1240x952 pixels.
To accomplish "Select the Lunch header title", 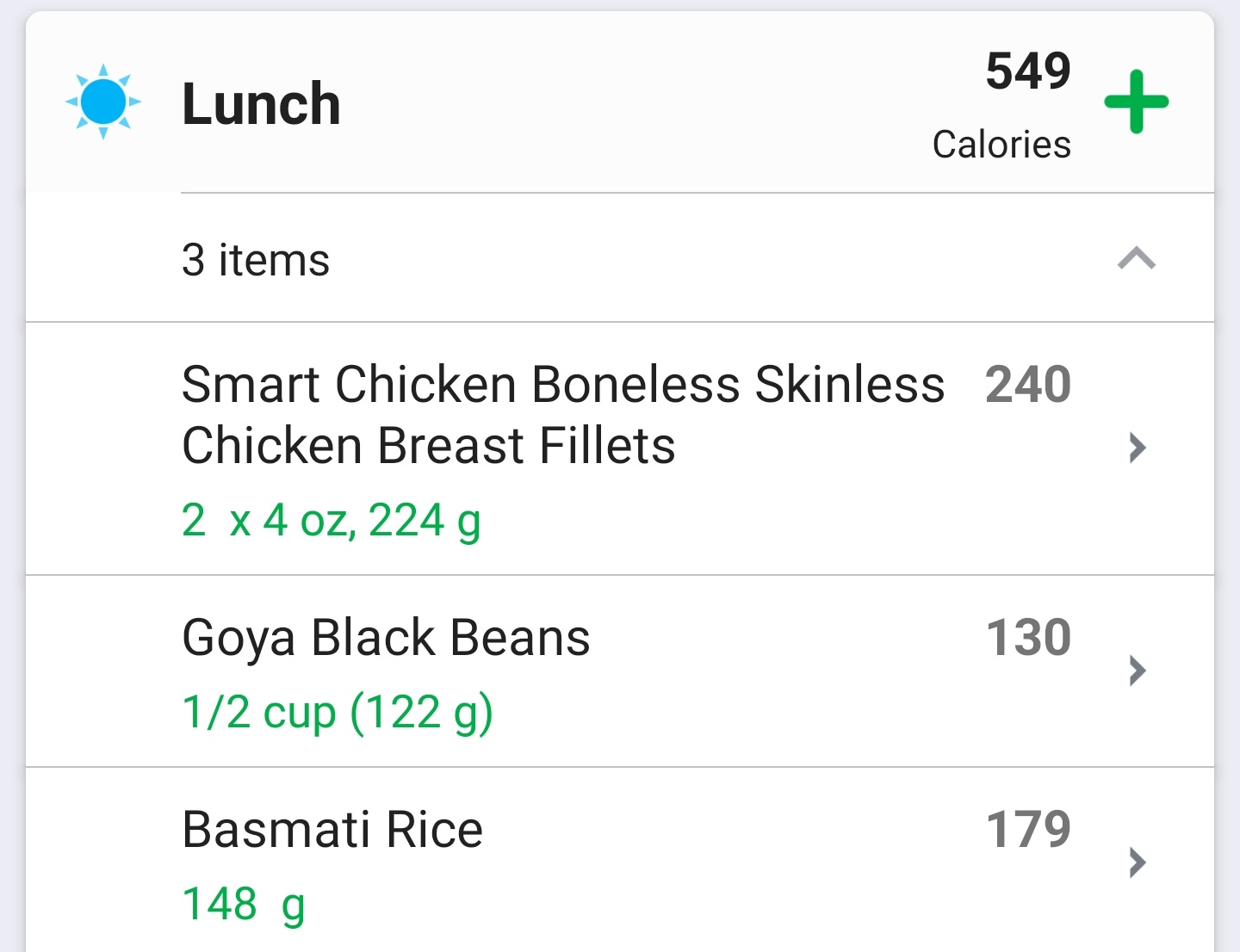I will (260, 104).
